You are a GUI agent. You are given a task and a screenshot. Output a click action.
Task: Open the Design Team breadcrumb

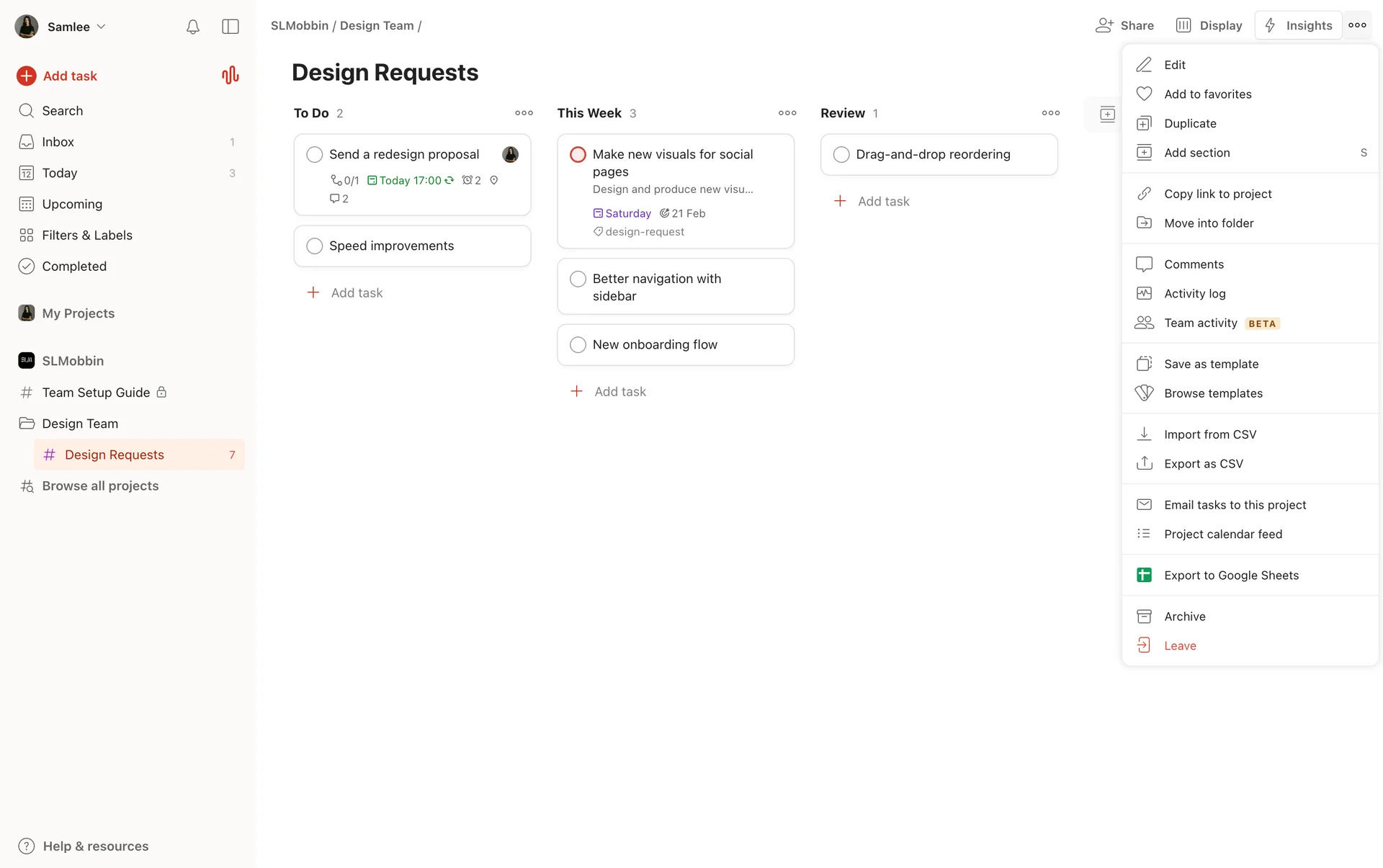pos(377,26)
